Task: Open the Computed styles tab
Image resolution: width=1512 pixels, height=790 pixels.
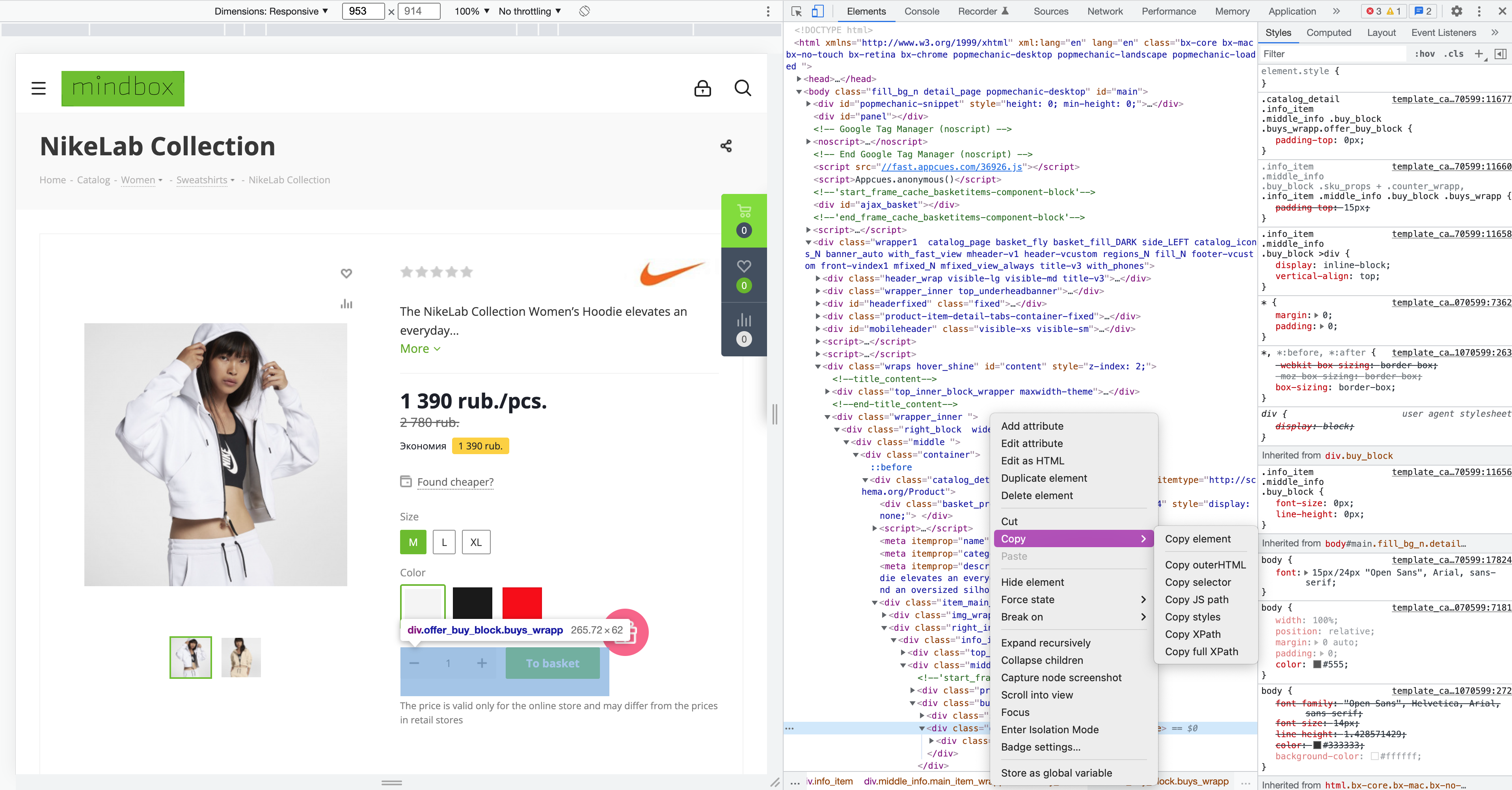Action: (x=1328, y=33)
